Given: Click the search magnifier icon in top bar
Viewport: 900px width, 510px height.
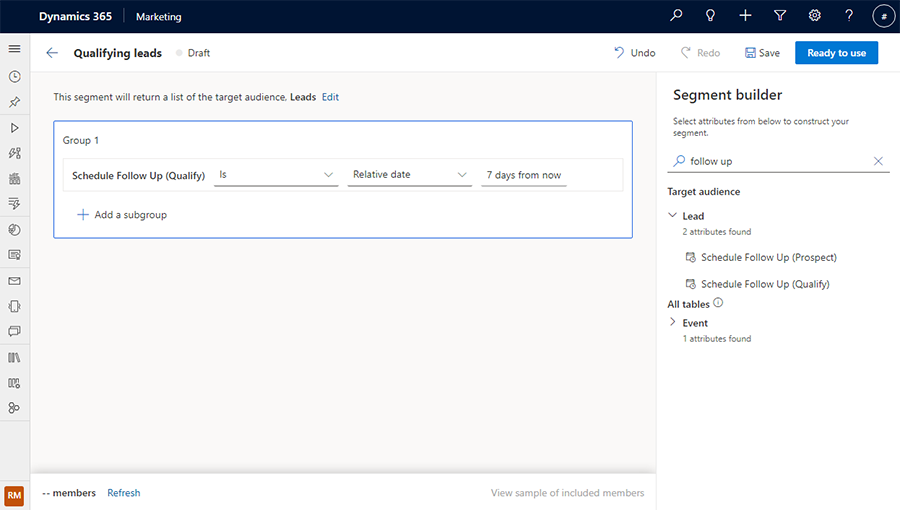Looking at the screenshot, I should pyautogui.click(x=677, y=16).
